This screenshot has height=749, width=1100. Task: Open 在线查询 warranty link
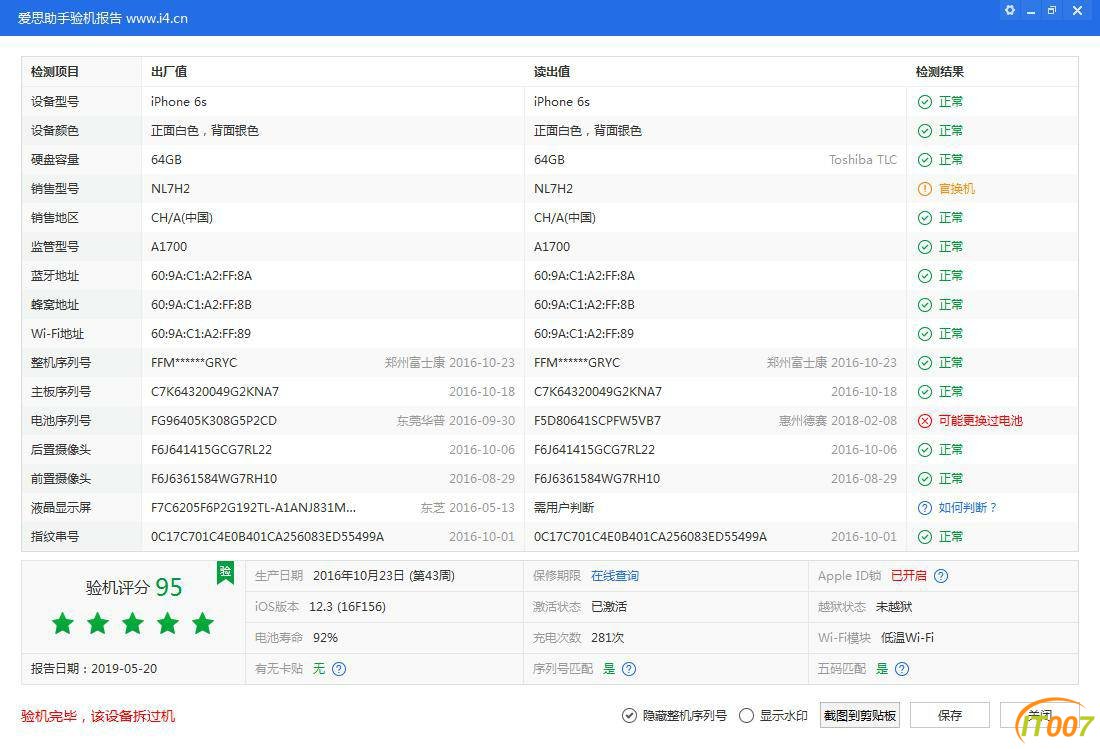(615, 576)
